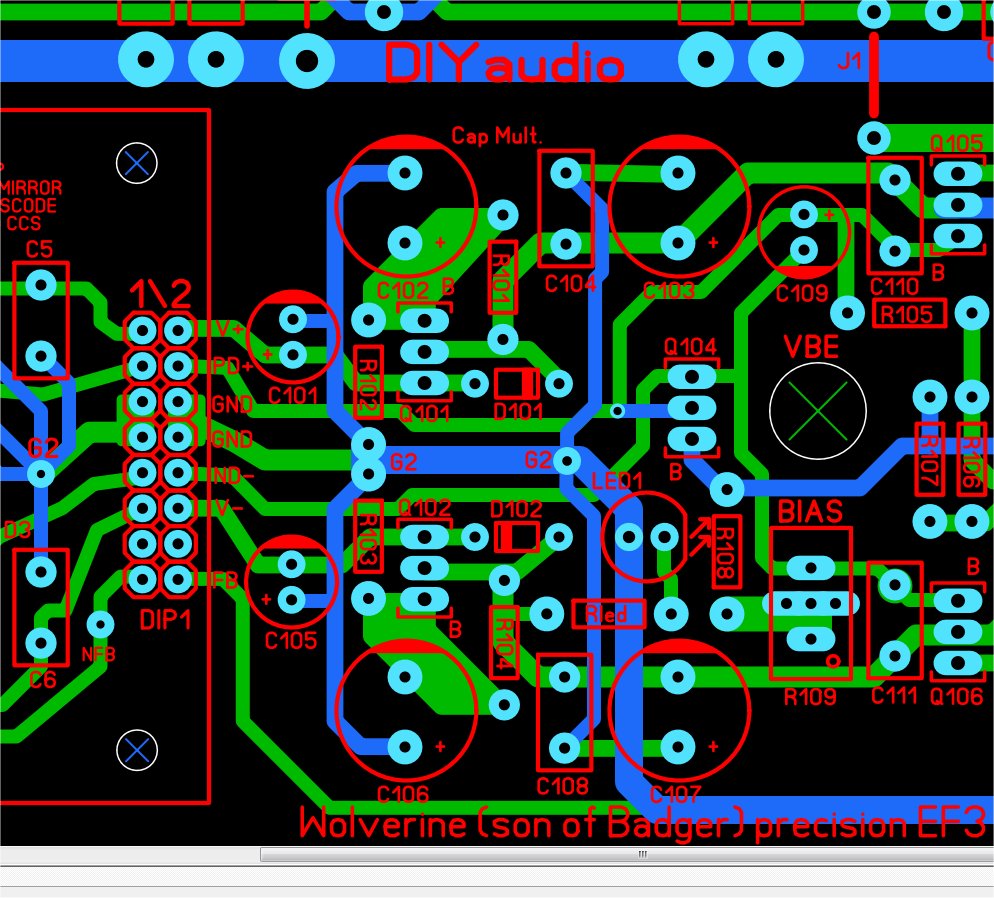Click the J1 jumper label
Viewport: 994px width, 898px height.
tap(849, 61)
